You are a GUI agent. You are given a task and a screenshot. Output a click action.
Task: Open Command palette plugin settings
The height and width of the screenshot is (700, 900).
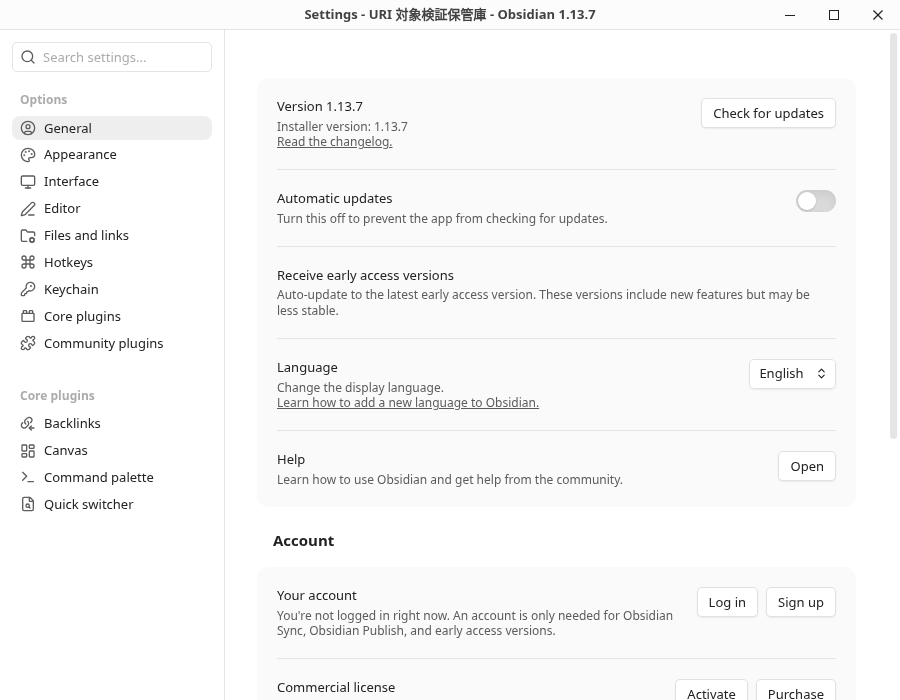coord(112,477)
